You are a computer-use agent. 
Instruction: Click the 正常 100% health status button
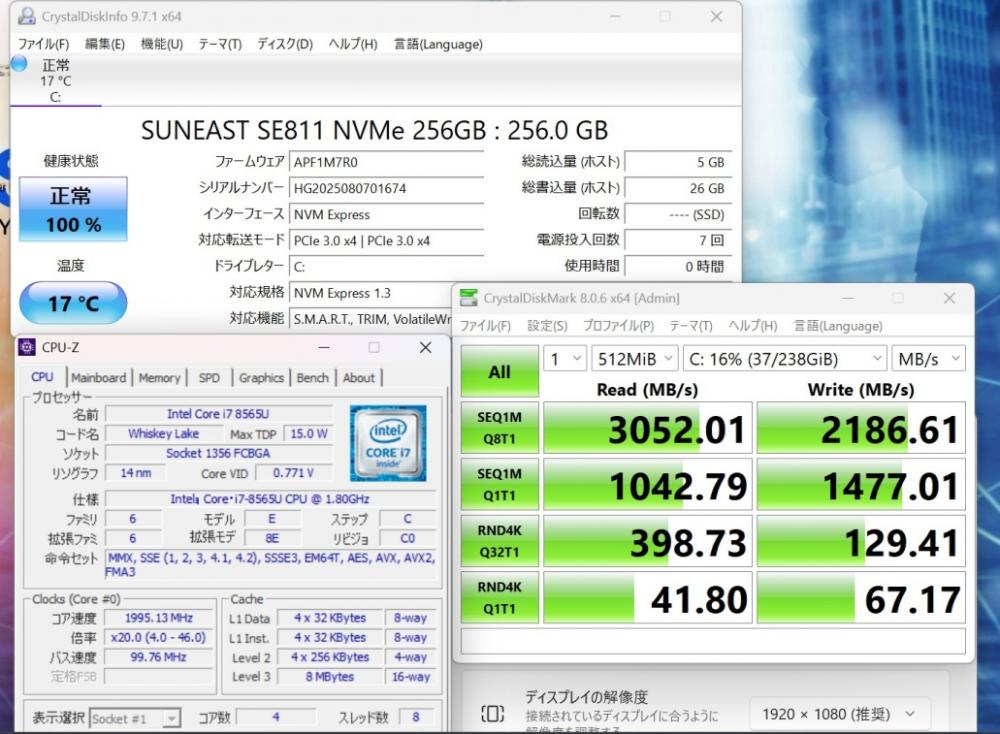point(73,209)
